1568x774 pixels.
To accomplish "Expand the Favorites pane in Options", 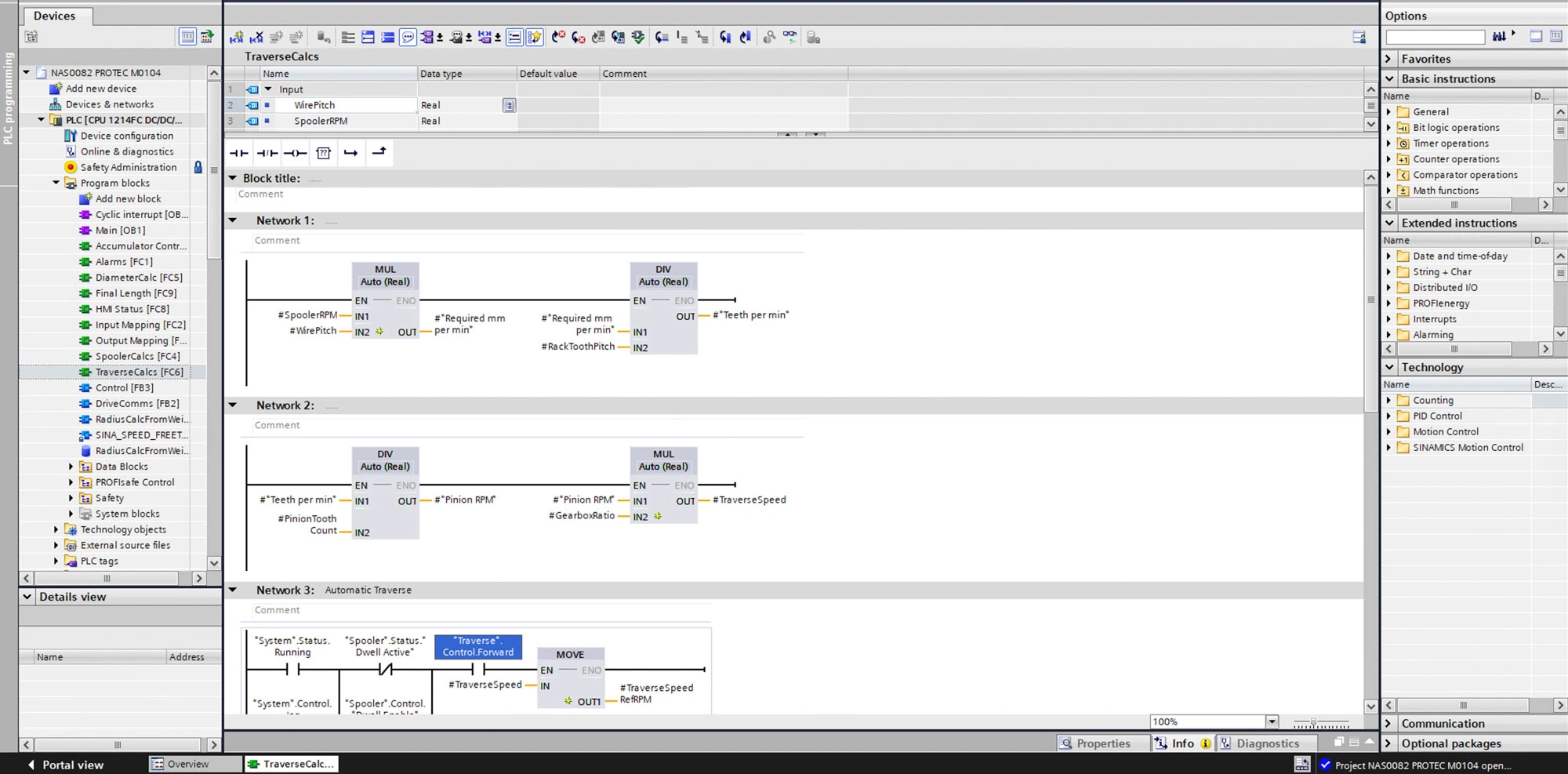I will click(x=1388, y=59).
